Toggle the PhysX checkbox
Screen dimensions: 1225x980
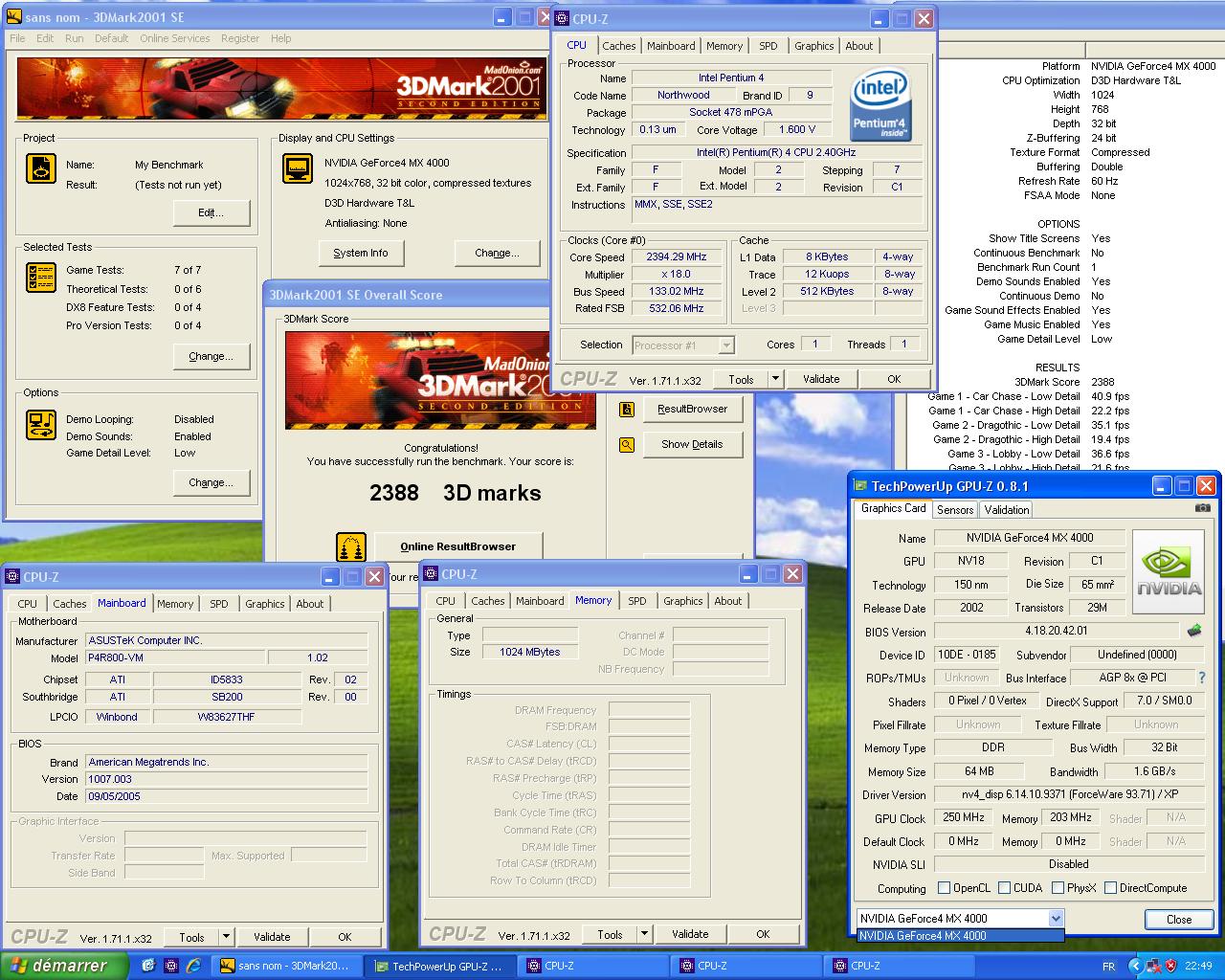[x=1058, y=888]
